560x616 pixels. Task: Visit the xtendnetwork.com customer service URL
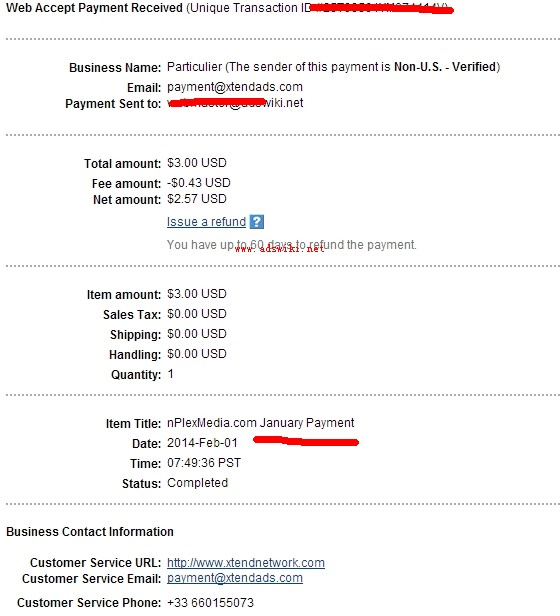point(246,563)
